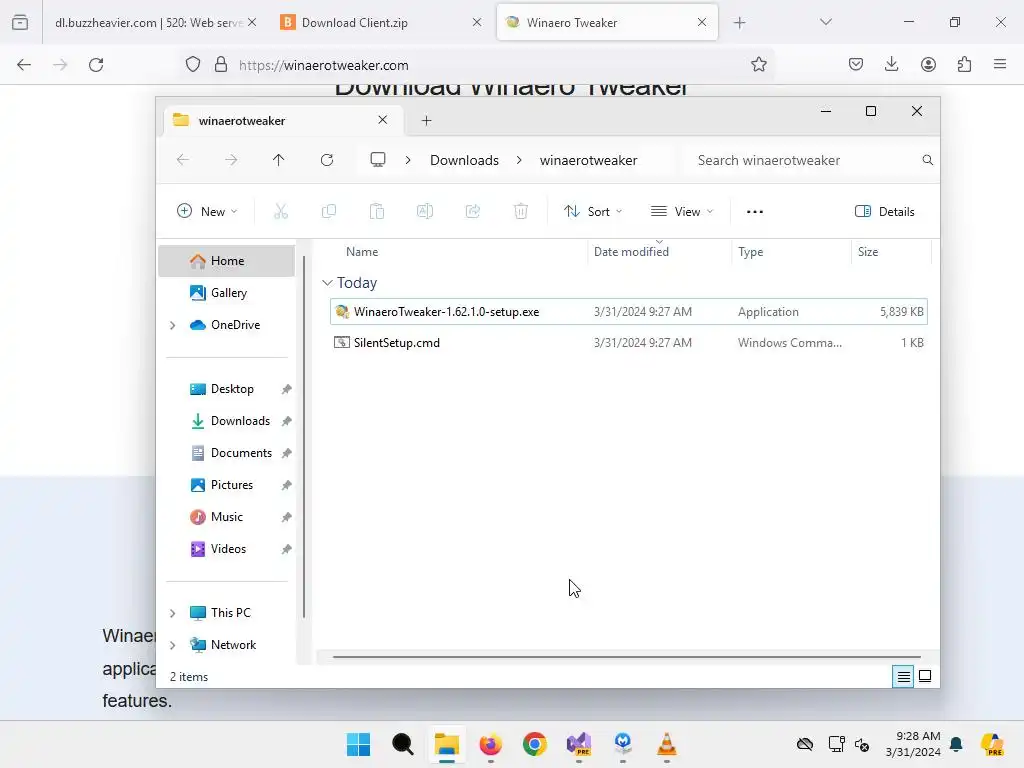This screenshot has width=1024, height=768.
Task: Click the PC monitor icon in address bar
Action: tap(377, 160)
